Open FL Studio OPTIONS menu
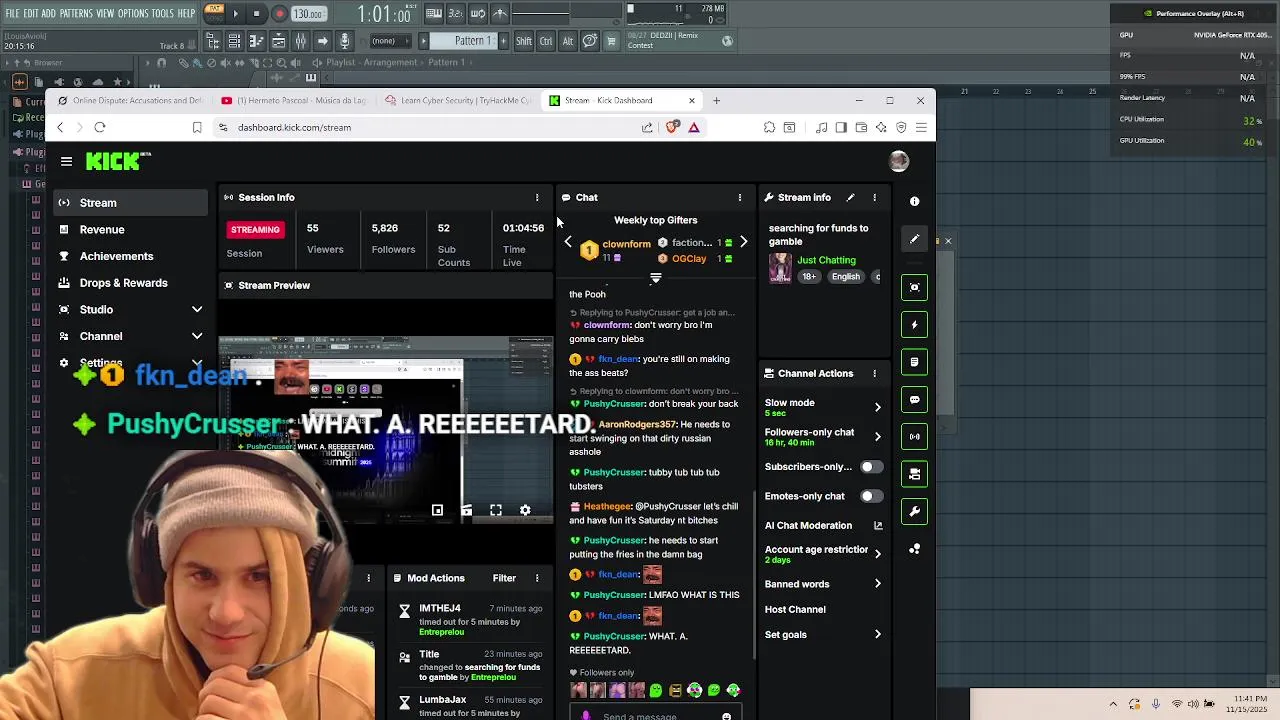 point(133,13)
